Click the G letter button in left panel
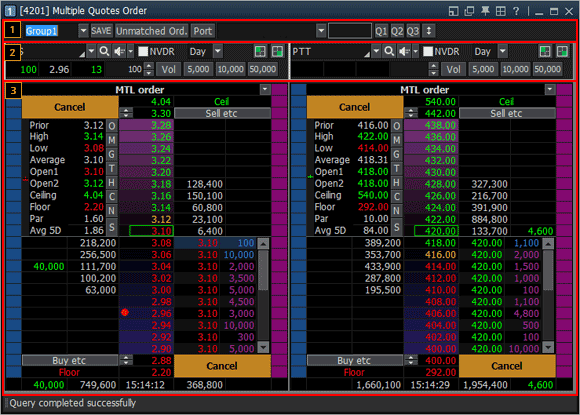This screenshot has height=415, width=580. (x=111, y=154)
